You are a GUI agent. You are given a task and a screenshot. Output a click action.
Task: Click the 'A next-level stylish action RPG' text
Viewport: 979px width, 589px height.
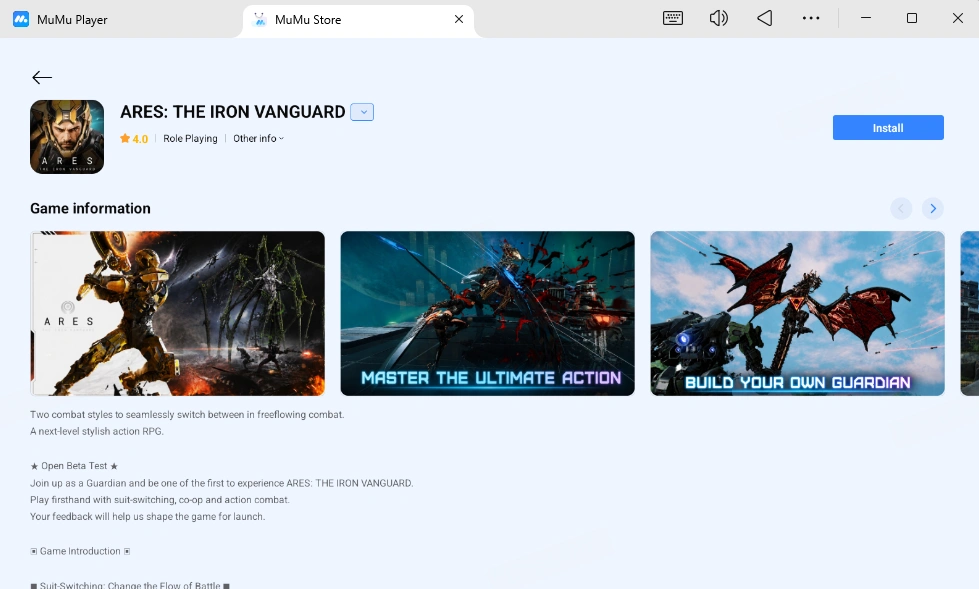[x=97, y=432]
